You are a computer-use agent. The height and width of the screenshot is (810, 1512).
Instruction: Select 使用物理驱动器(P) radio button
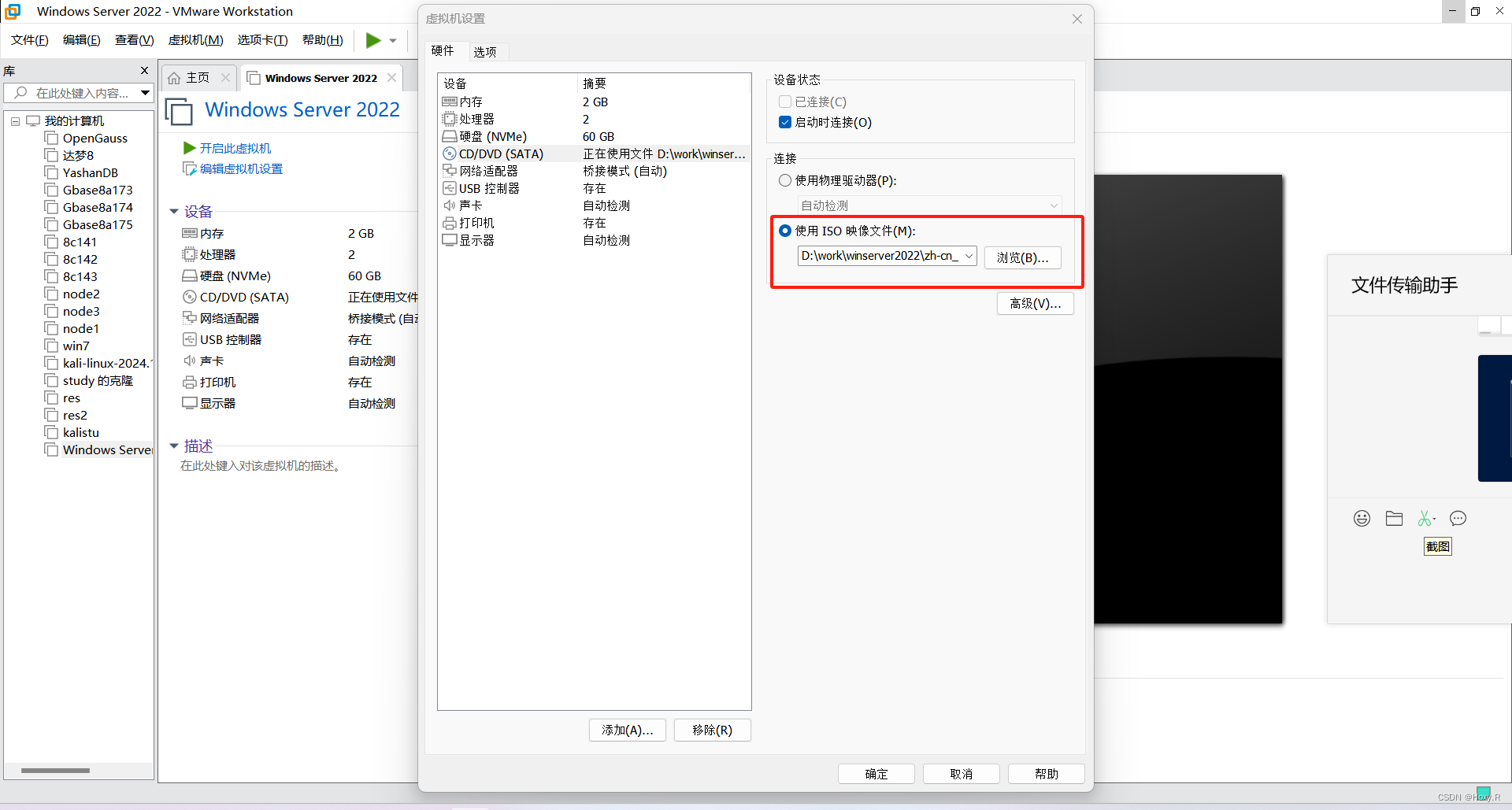785,180
